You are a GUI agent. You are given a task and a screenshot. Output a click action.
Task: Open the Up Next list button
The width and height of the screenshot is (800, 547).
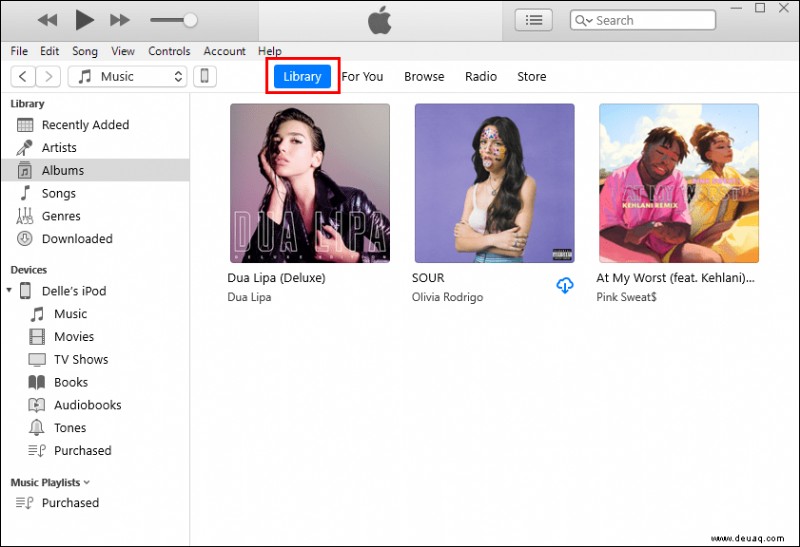pyautogui.click(x=534, y=20)
